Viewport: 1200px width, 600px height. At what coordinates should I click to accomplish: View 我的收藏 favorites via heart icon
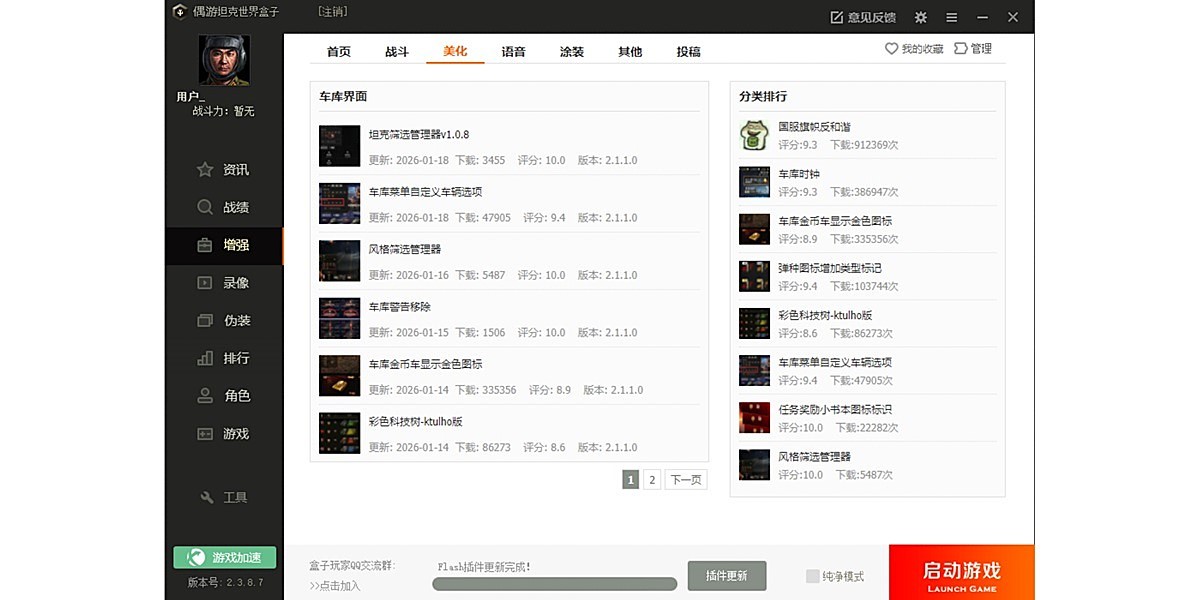pos(912,48)
